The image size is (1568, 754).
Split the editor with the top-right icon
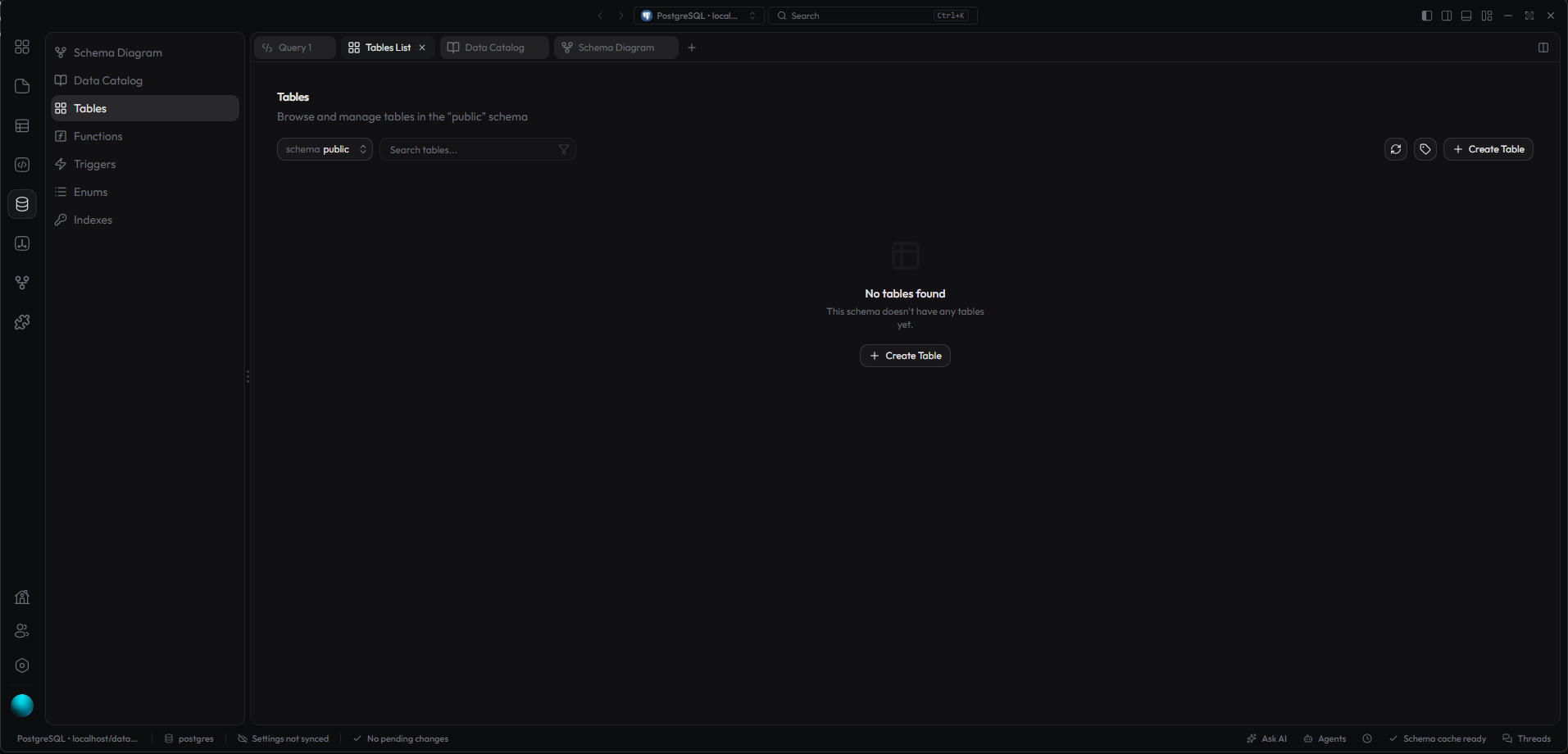[x=1543, y=48]
